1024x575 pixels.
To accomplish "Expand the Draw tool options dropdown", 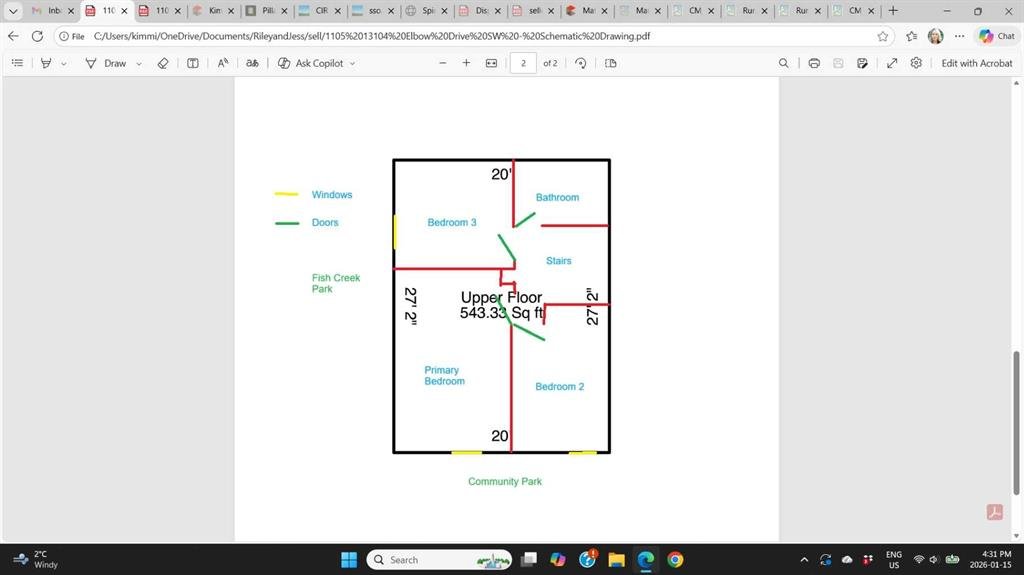I will point(139,63).
